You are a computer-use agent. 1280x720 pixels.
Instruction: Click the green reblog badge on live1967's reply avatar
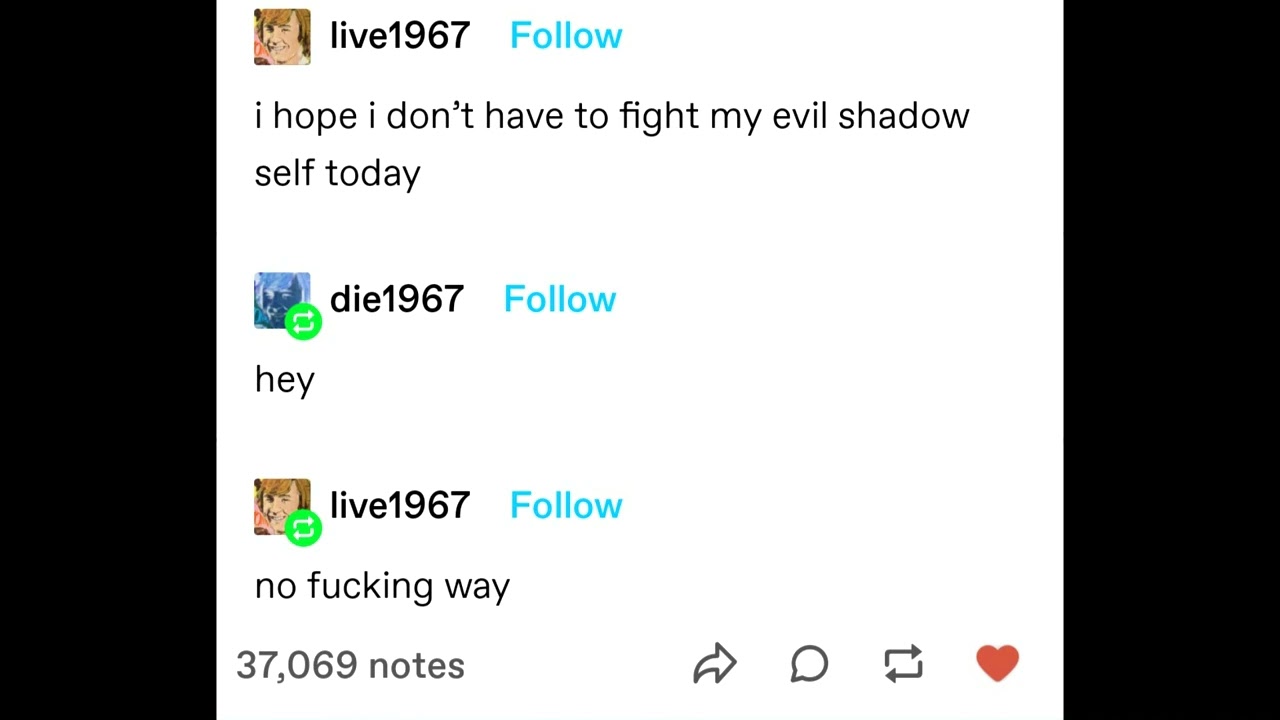point(303,528)
